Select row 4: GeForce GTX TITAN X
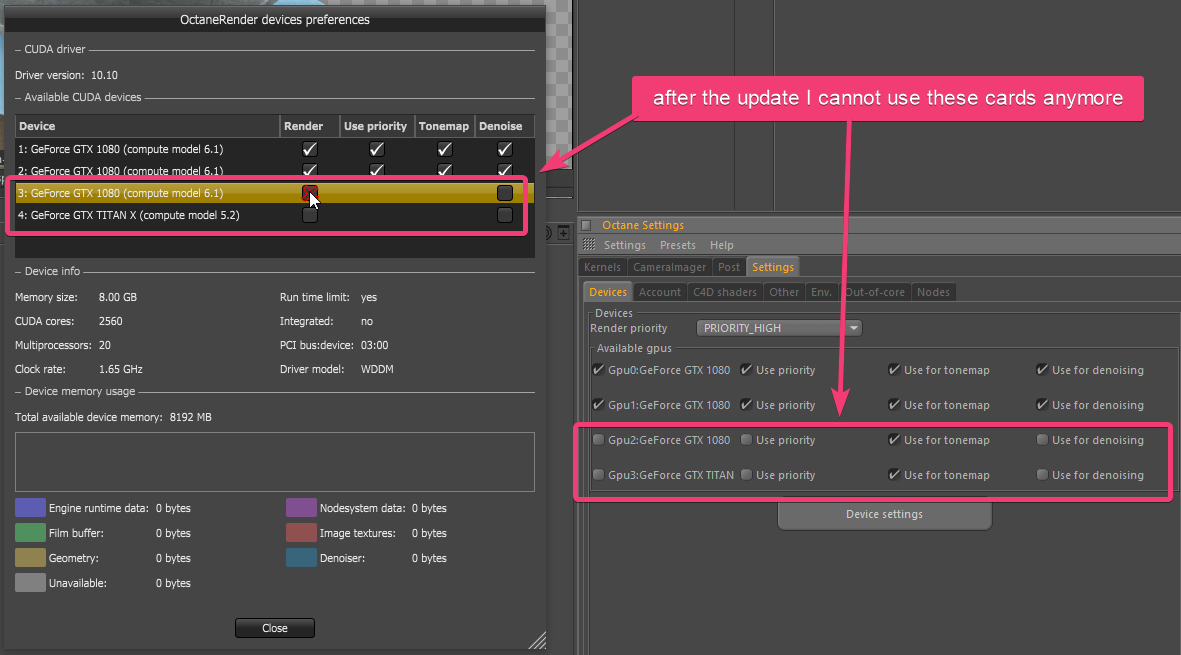1181x655 pixels. click(274, 215)
